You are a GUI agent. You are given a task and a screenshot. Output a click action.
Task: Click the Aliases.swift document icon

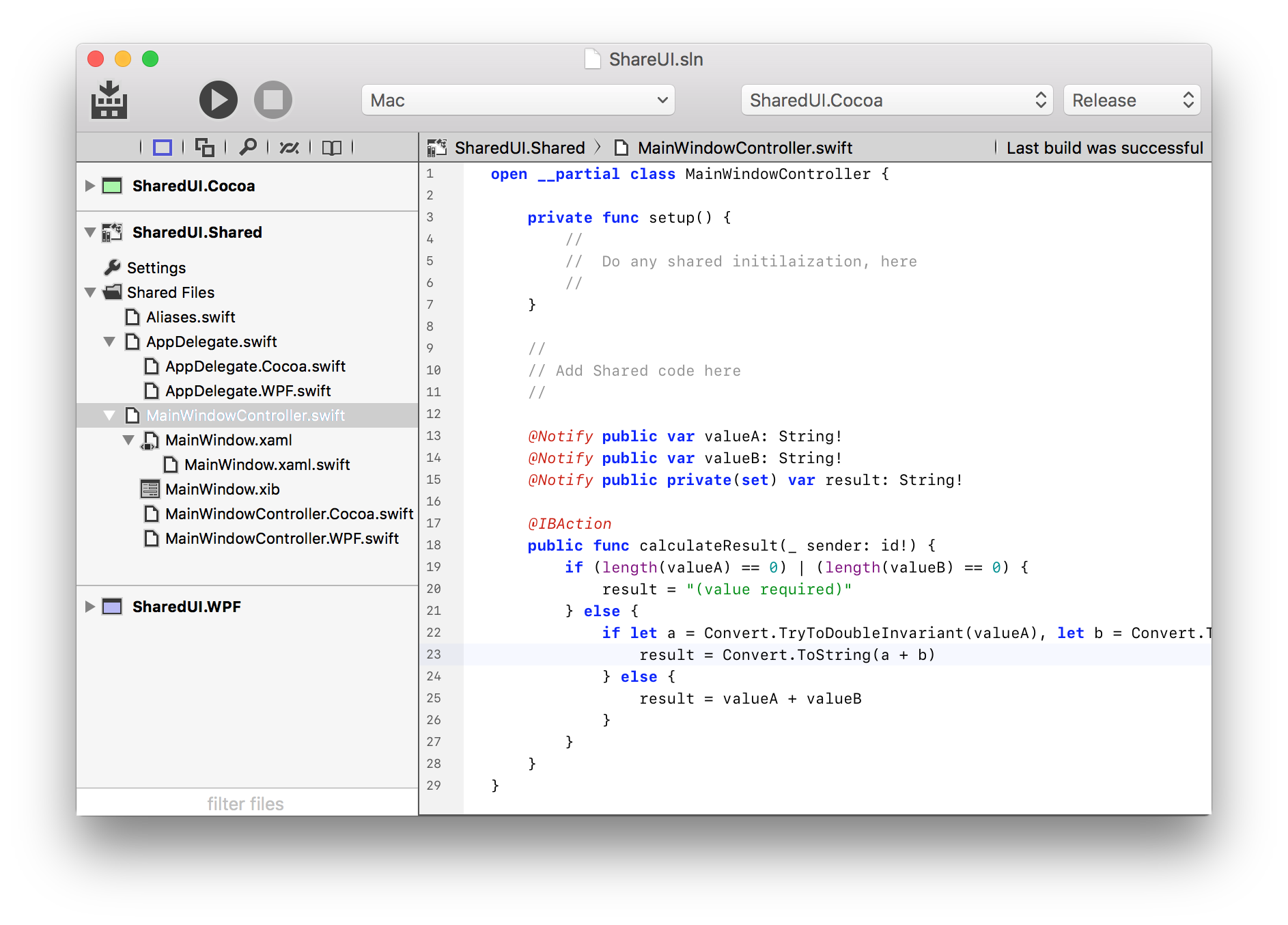click(x=132, y=317)
